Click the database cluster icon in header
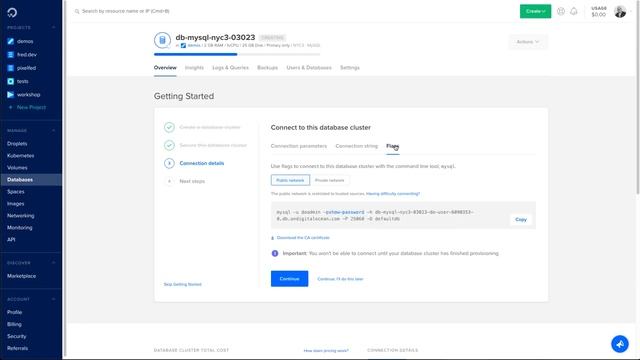The width and height of the screenshot is (640, 360). (x=162, y=40)
